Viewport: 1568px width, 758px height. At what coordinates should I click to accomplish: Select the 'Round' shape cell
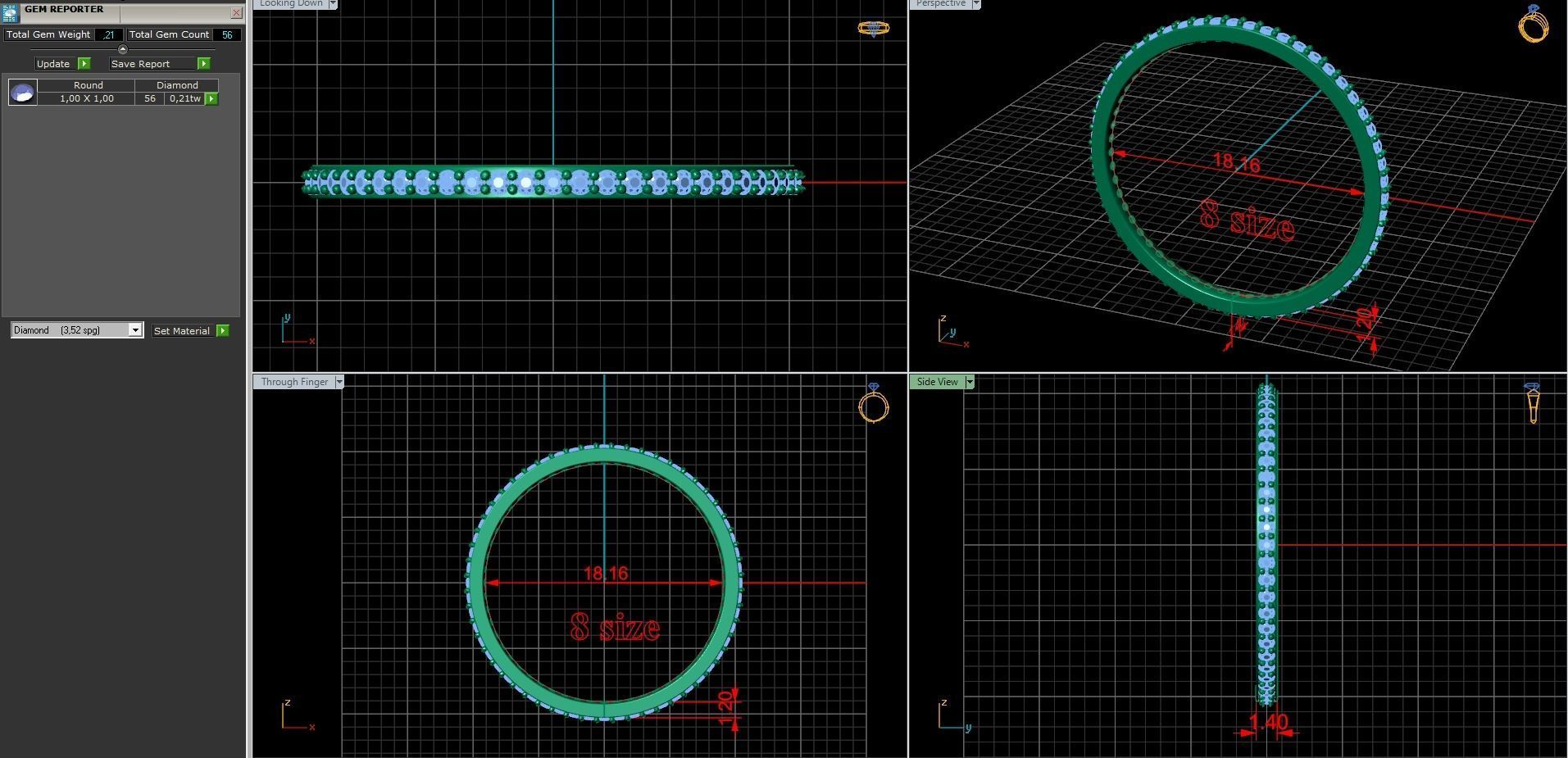(88, 85)
